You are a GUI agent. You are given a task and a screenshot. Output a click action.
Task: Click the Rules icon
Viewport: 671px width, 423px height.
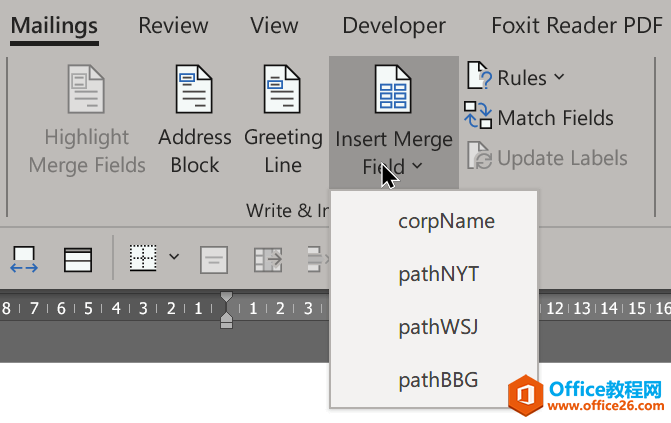479,77
